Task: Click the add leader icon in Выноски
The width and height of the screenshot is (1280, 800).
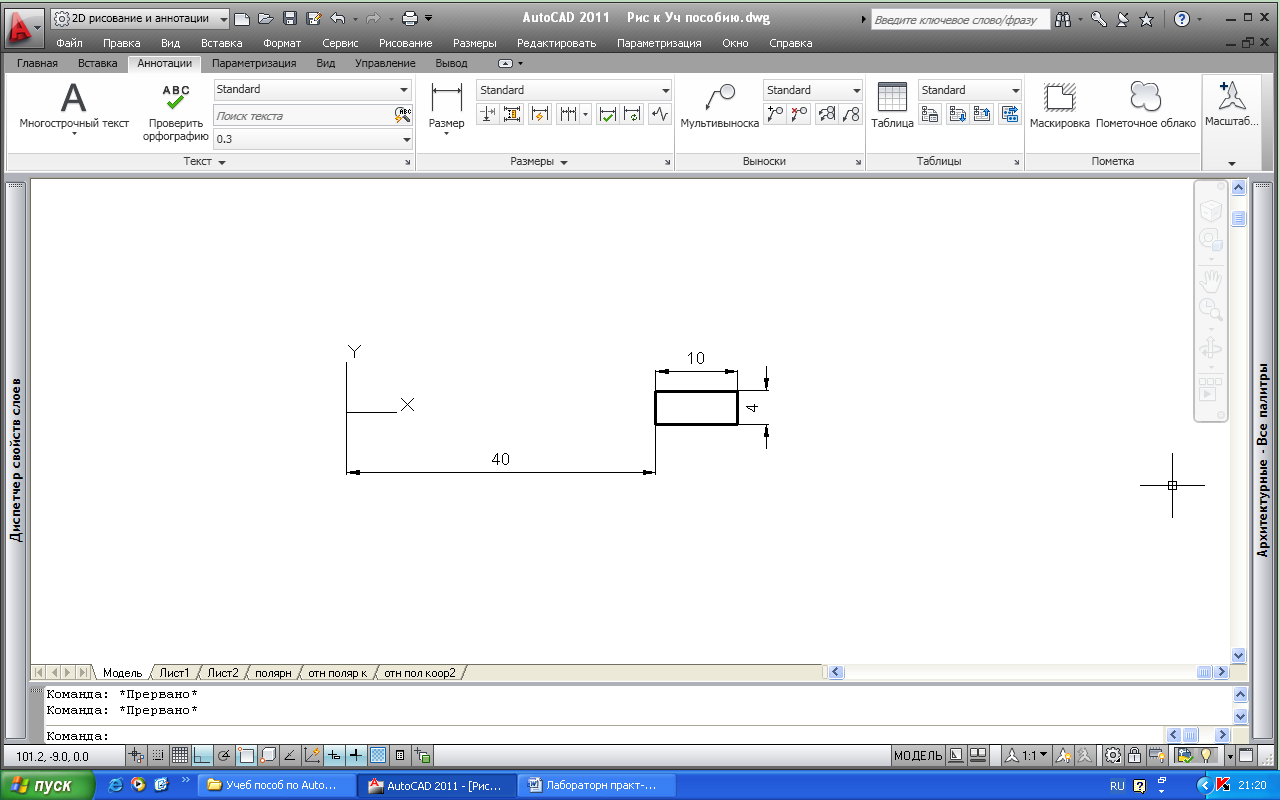Action: 774,114
